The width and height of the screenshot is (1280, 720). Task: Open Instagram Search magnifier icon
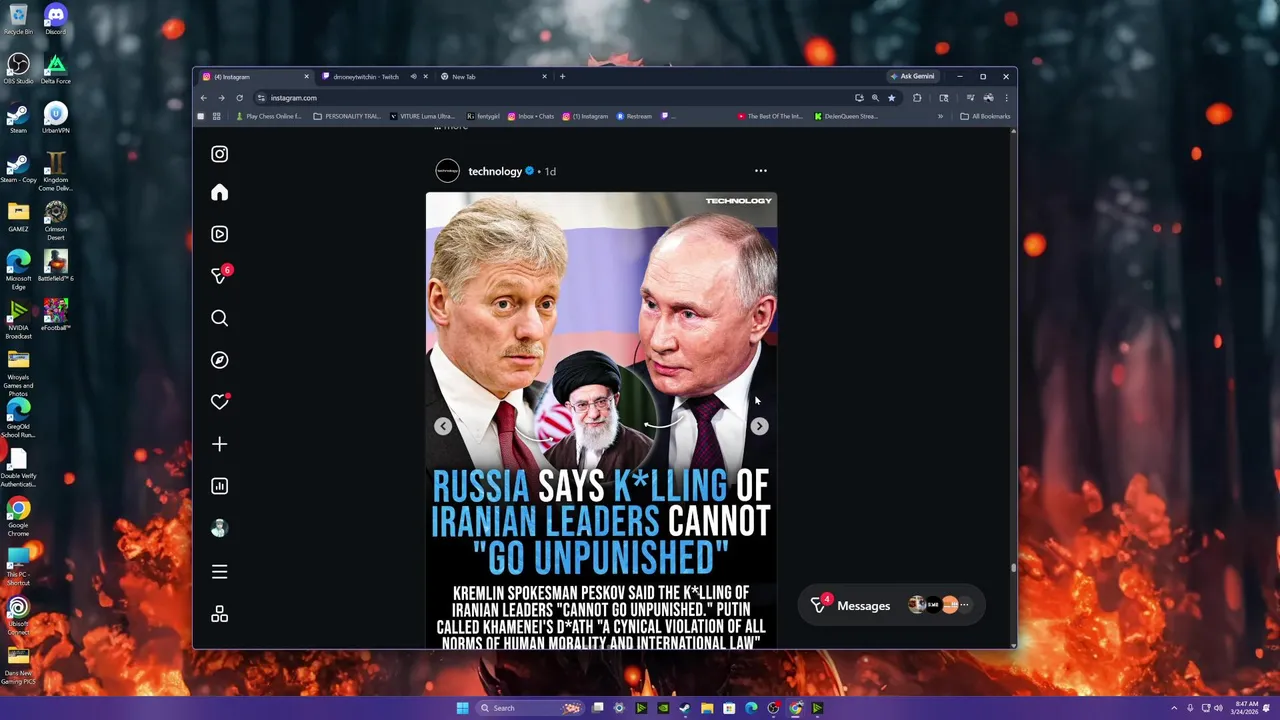[x=219, y=318]
